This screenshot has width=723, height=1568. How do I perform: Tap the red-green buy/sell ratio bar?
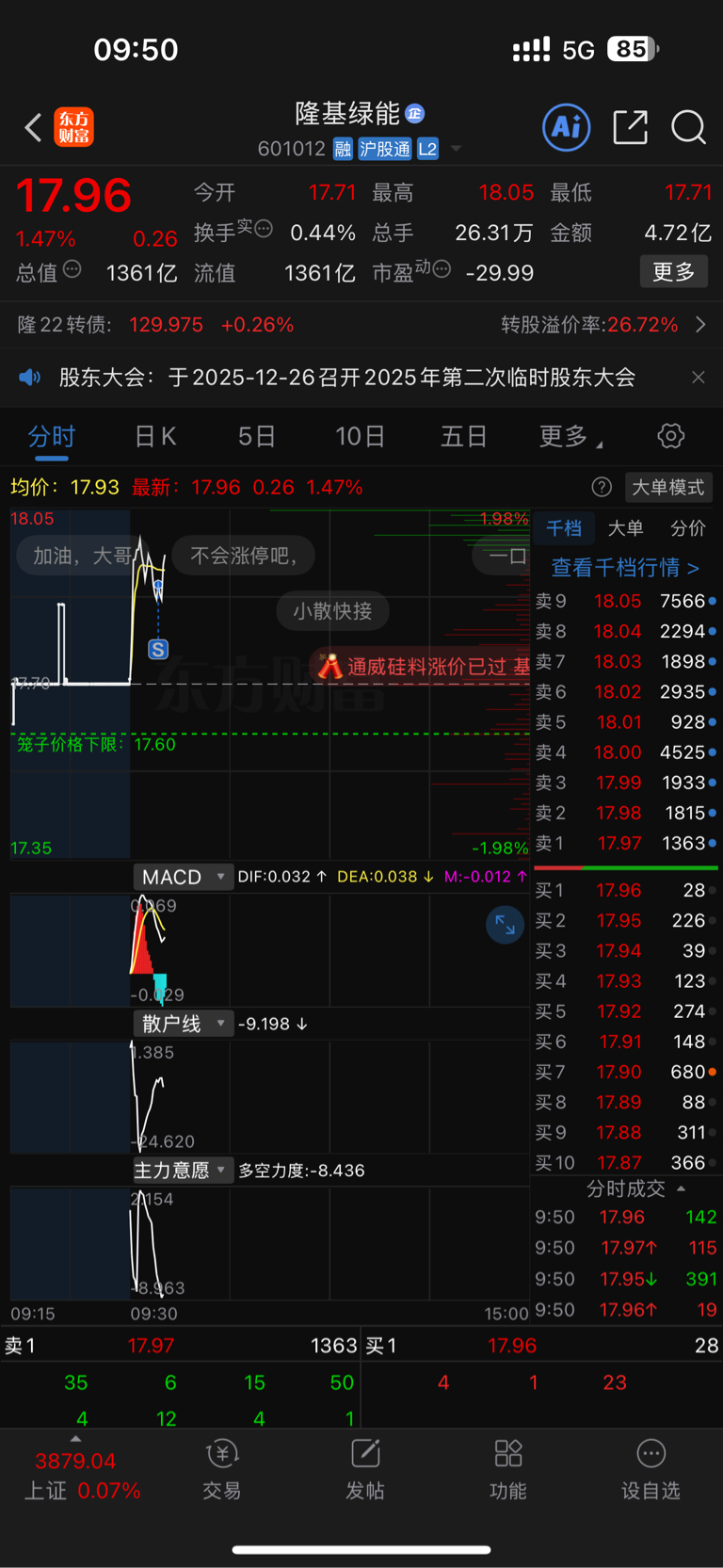625,867
